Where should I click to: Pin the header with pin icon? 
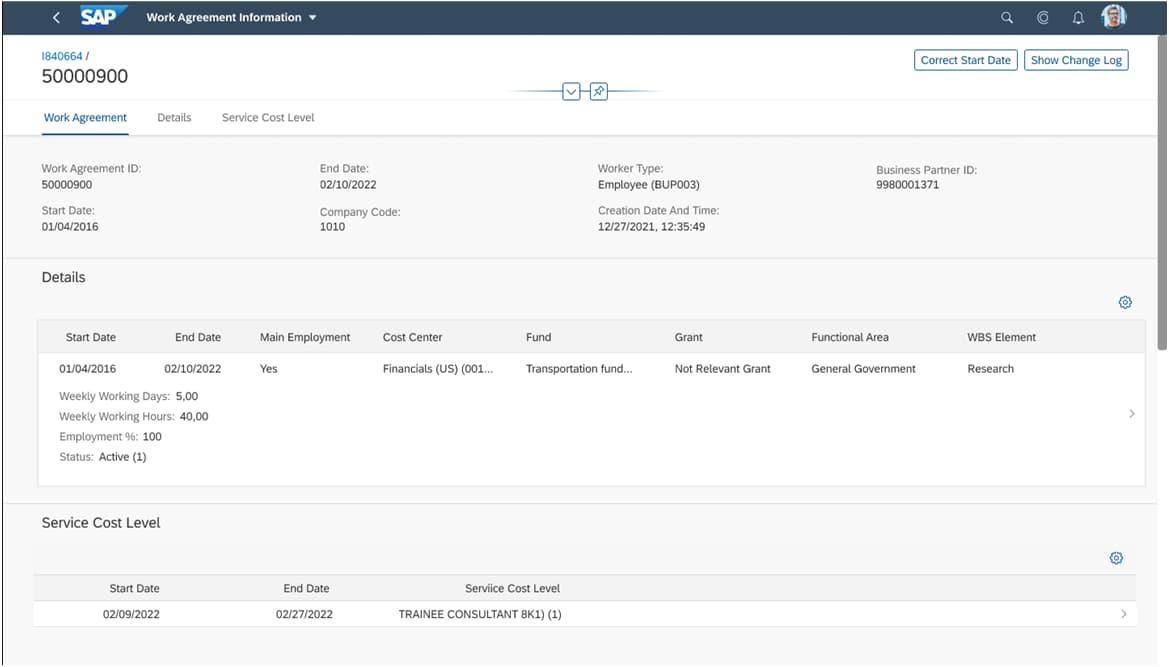tap(599, 92)
